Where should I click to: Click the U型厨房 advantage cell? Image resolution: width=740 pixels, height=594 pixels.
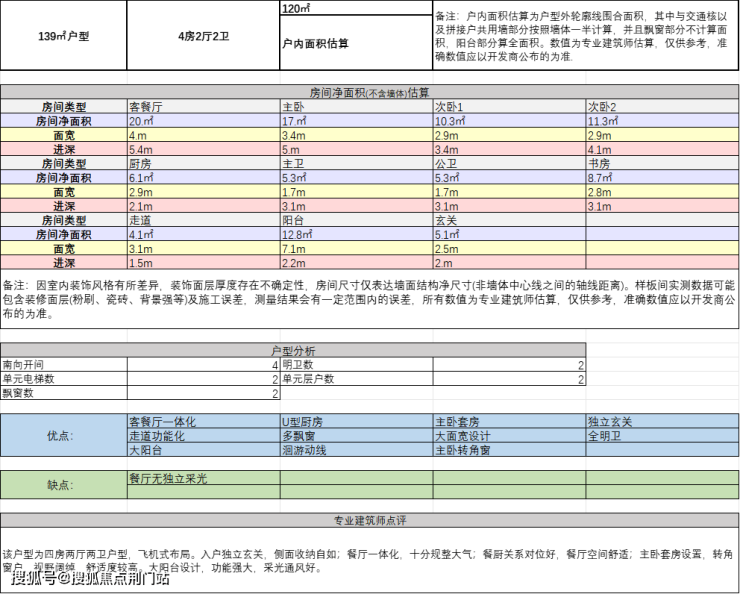click(355, 421)
